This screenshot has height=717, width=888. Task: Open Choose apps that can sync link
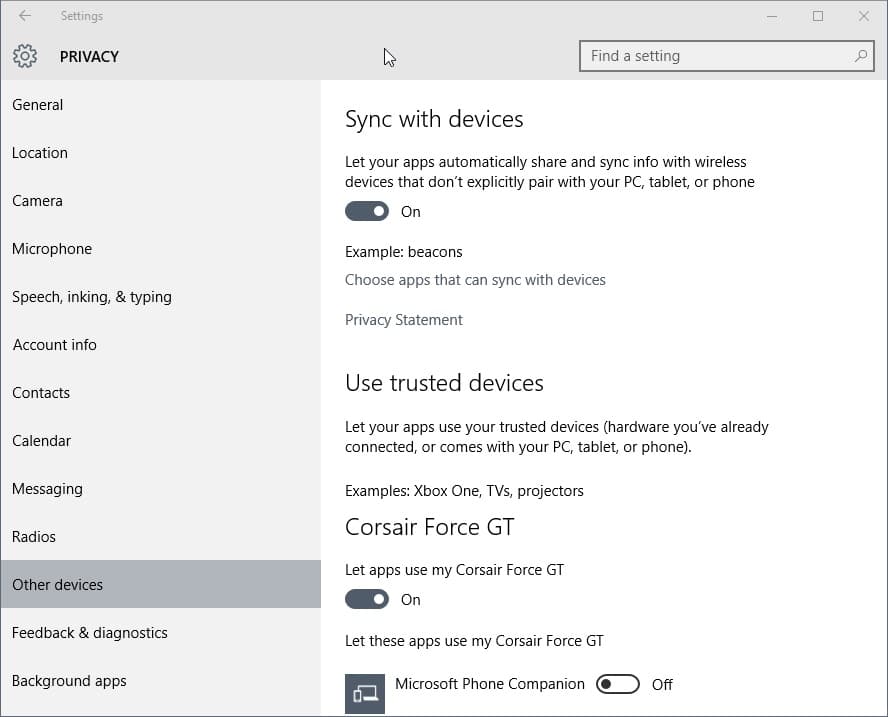tap(475, 280)
